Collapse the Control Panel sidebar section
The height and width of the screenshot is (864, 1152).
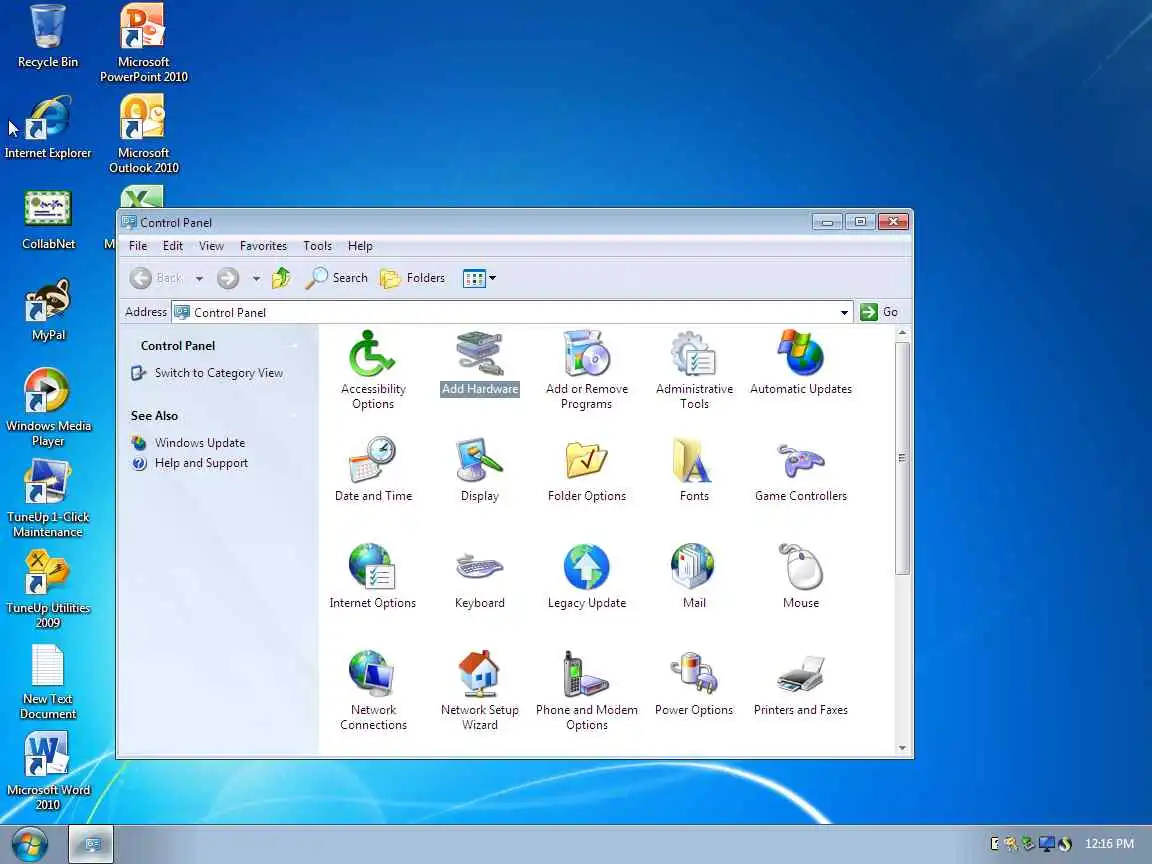click(295, 346)
